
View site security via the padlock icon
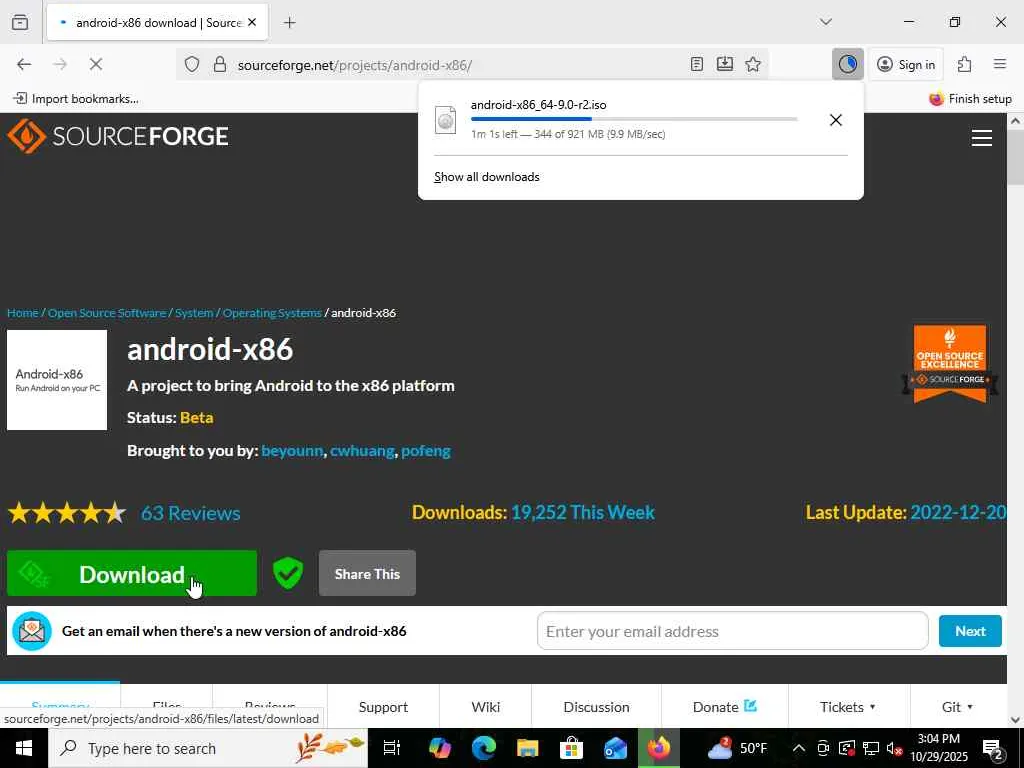pos(220,64)
